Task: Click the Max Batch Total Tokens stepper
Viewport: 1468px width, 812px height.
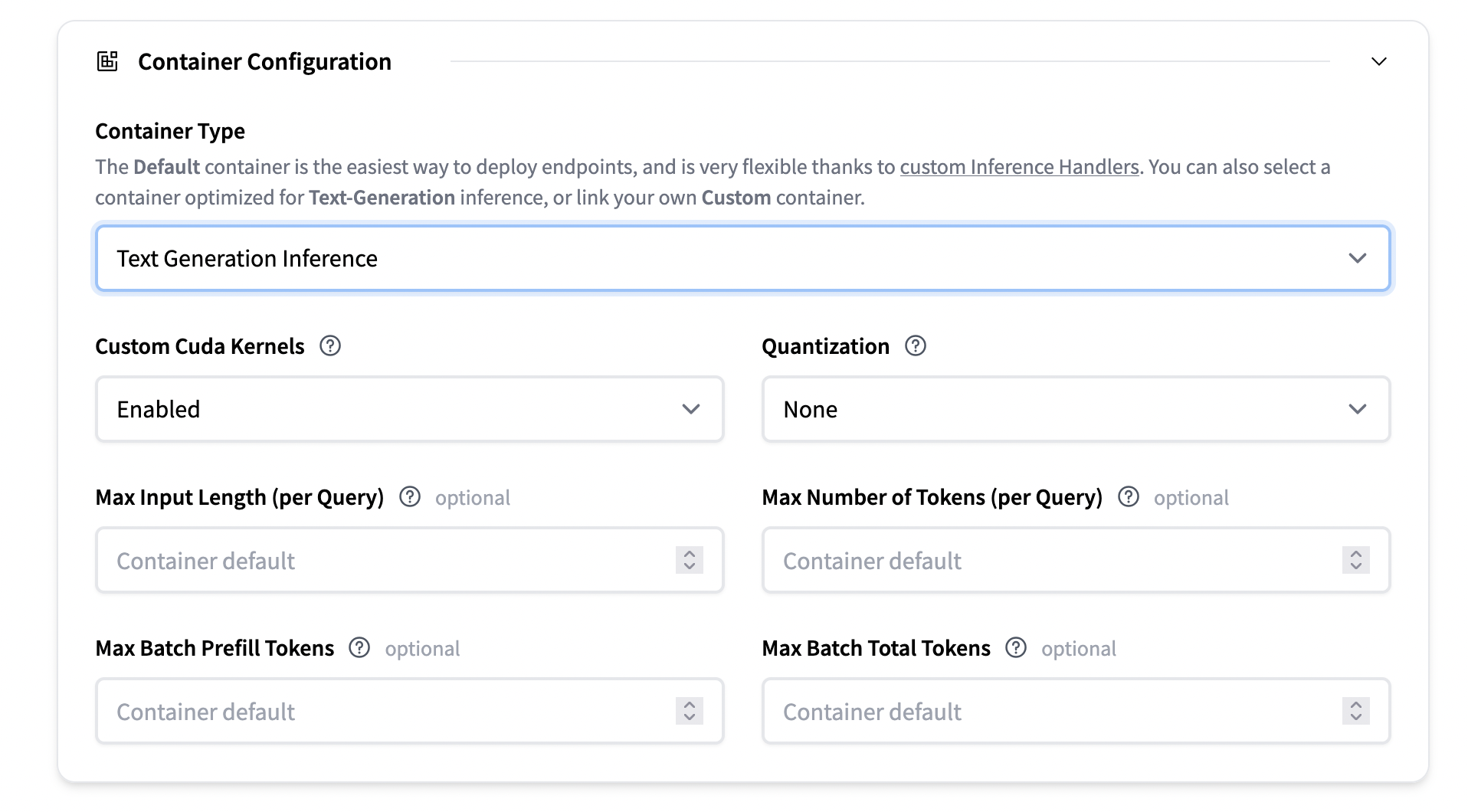Action: [1355, 711]
